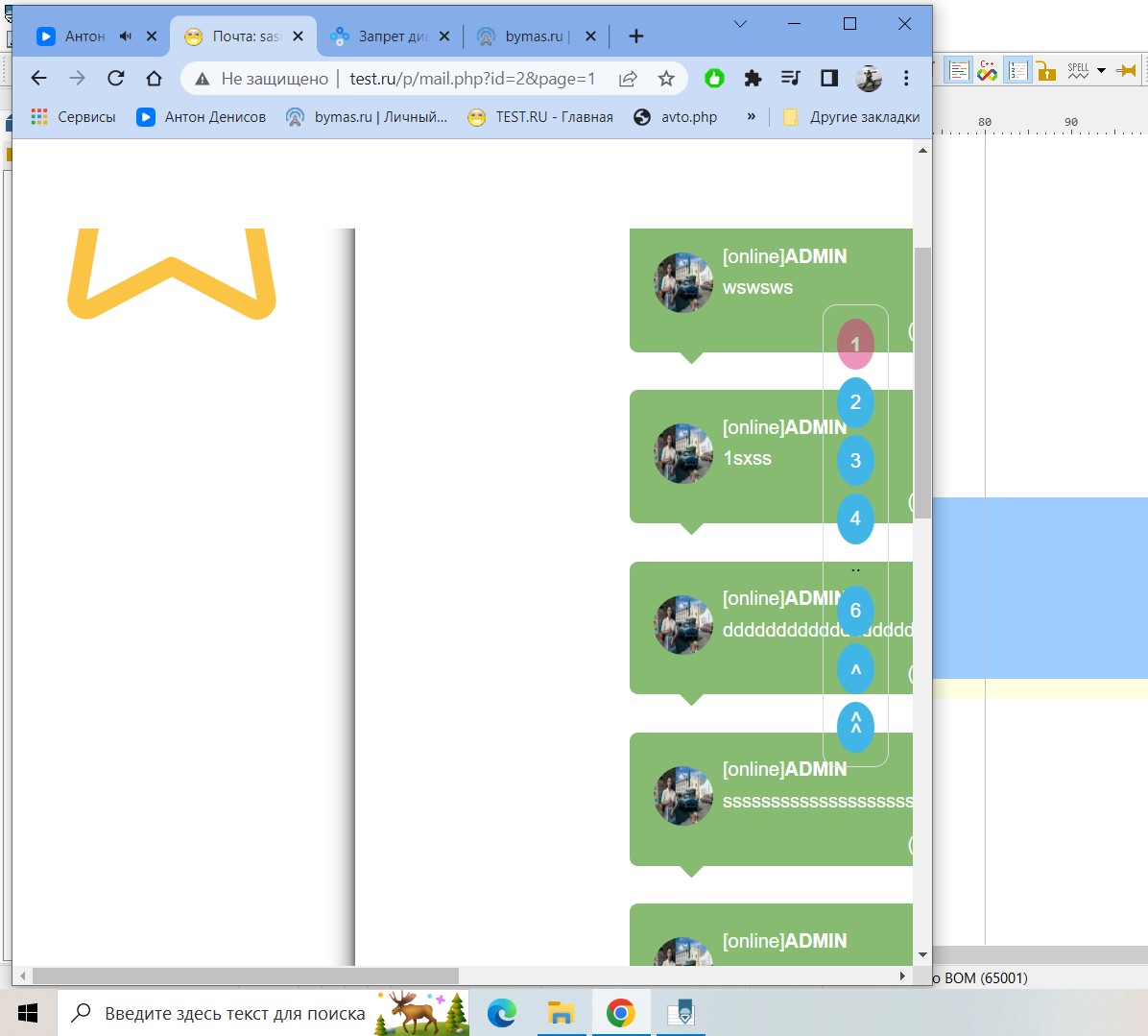Screen dimensions: 1148x1036
Task: Expand the hidden bookmarks overflow arrows
Action: pos(751,116)
